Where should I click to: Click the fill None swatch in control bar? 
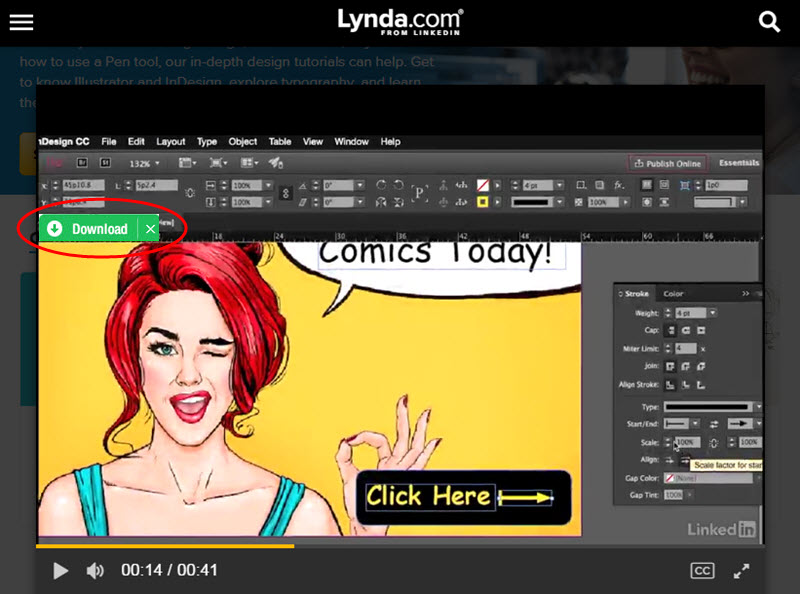[x=483, y=185]
